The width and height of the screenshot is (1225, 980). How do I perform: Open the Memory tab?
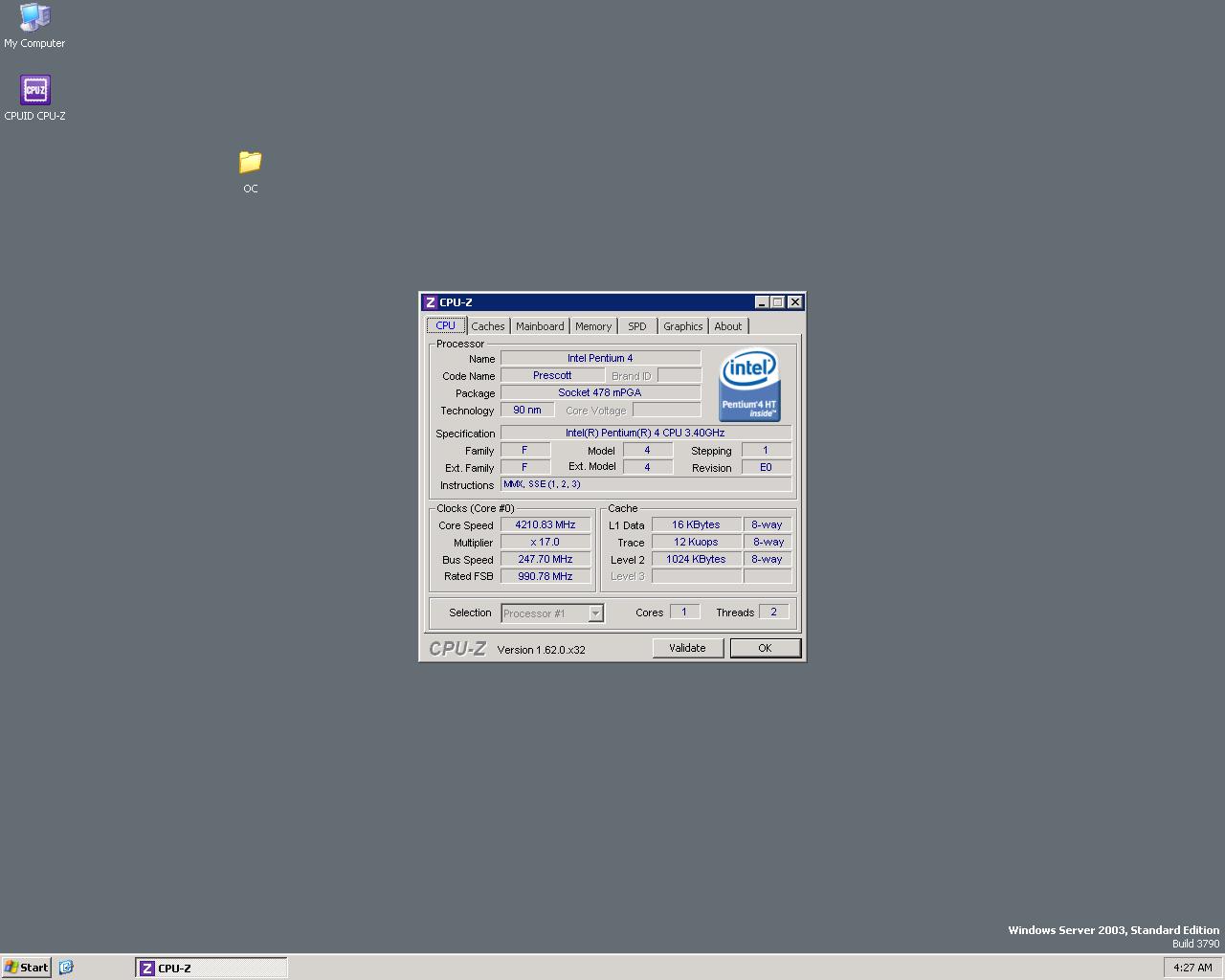click(593, 326)
